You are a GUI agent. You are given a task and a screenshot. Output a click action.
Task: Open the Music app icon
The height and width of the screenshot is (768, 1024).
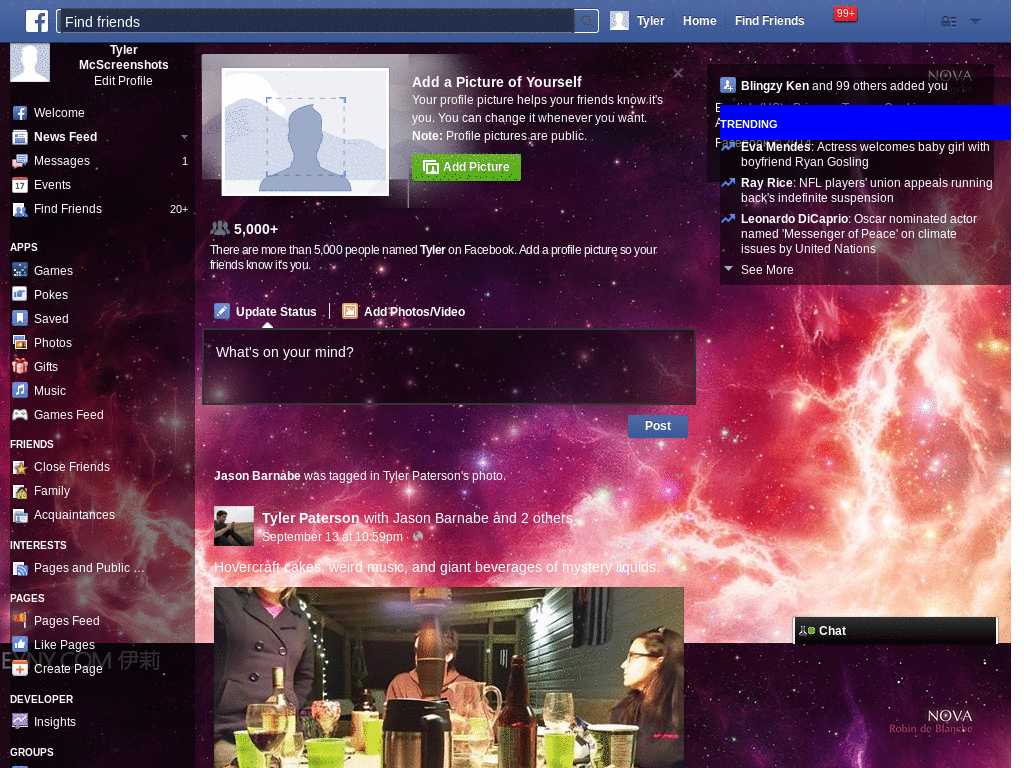point(20,391)
